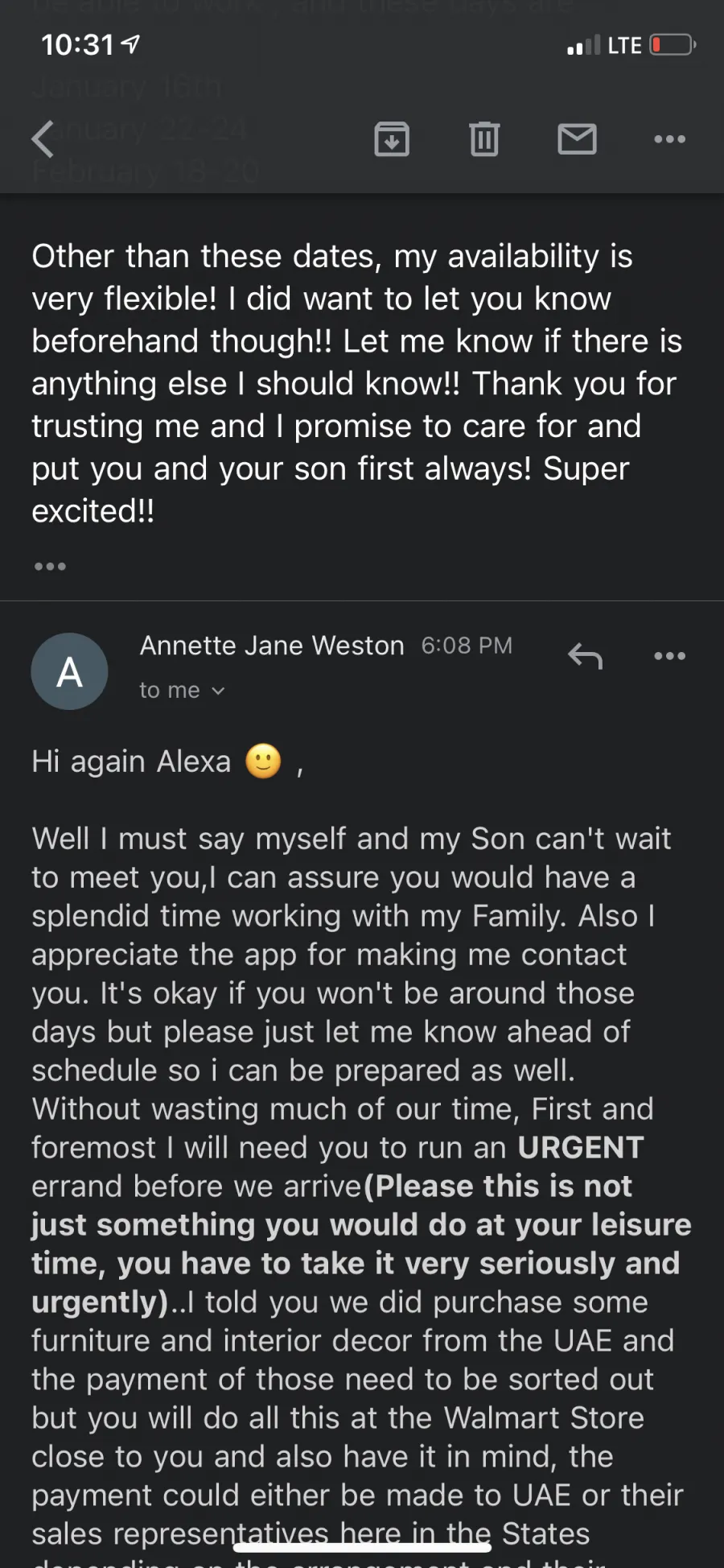The width and height of the screenshot is (724, 1568).
Task: Reply to Annette Jane Weston's message
Action: point(585,656)
